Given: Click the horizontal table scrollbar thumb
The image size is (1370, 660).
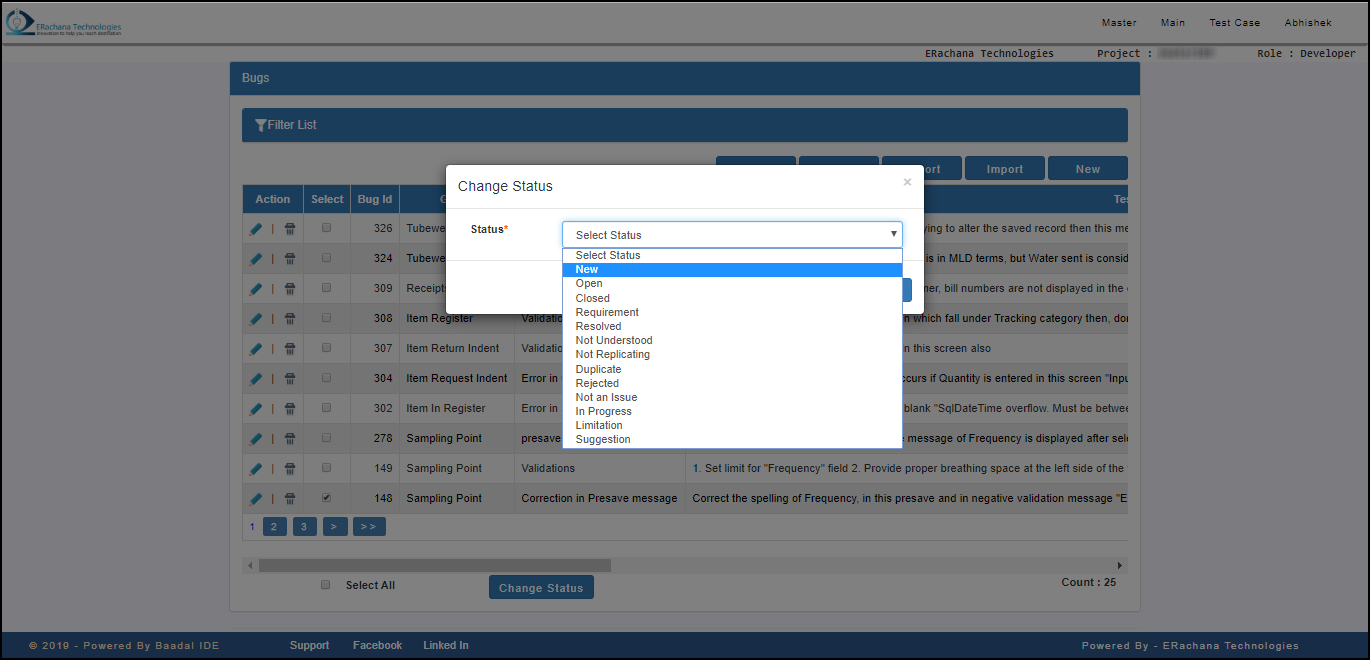Looking at the screenshot, I should (x=434, y=565).
